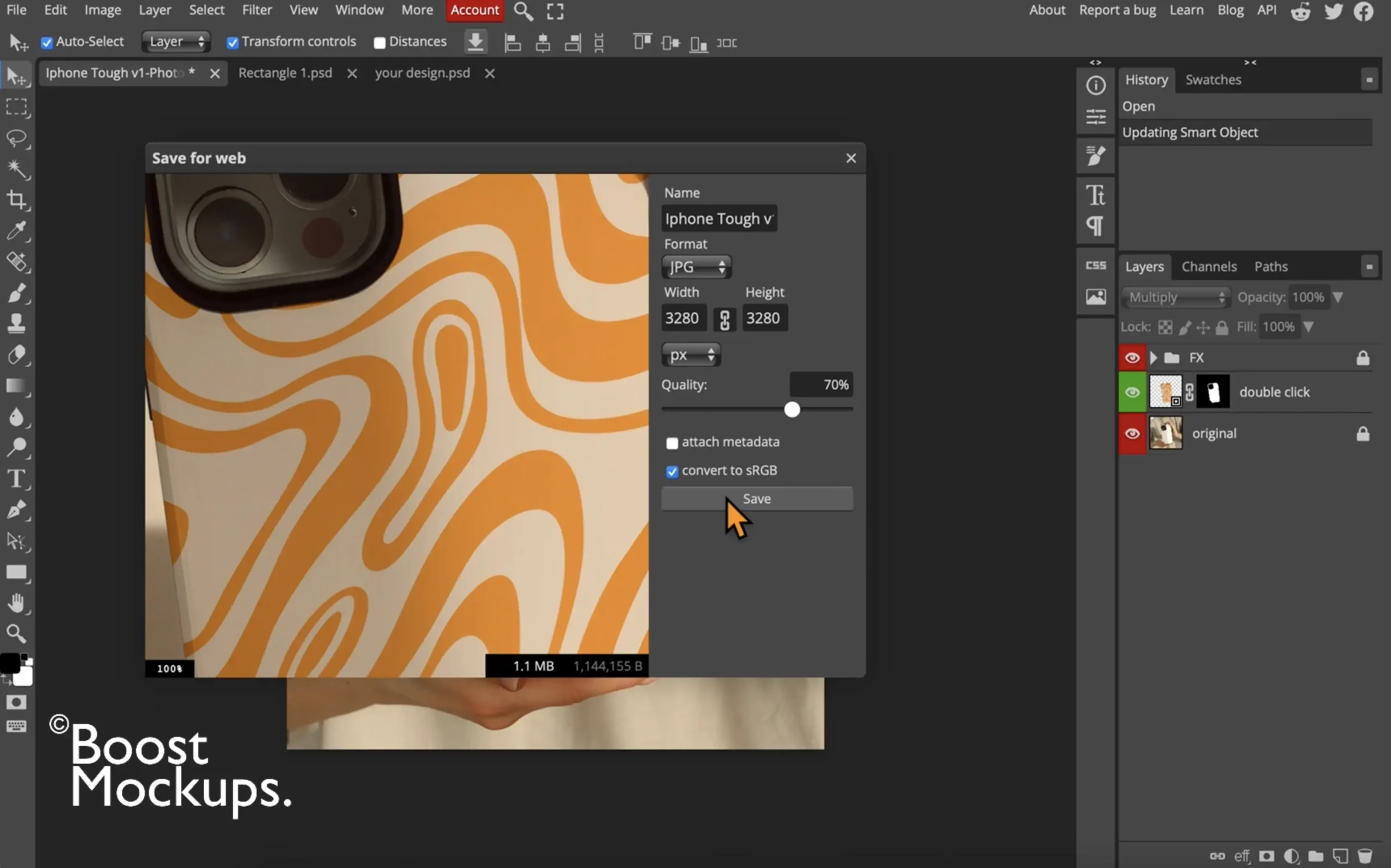
Task: Open the Image menu
Action: tap(103, 10)
